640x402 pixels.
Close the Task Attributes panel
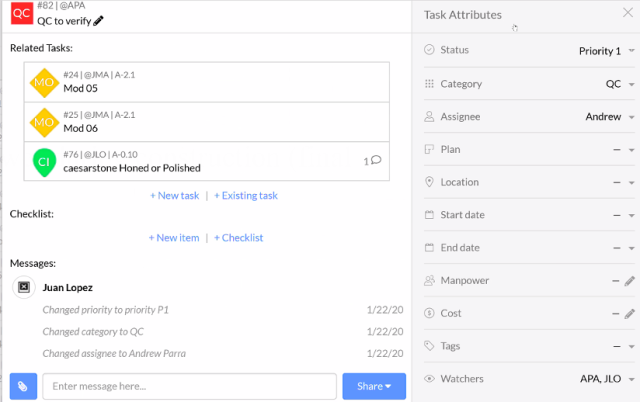click(x=626, y=15)
